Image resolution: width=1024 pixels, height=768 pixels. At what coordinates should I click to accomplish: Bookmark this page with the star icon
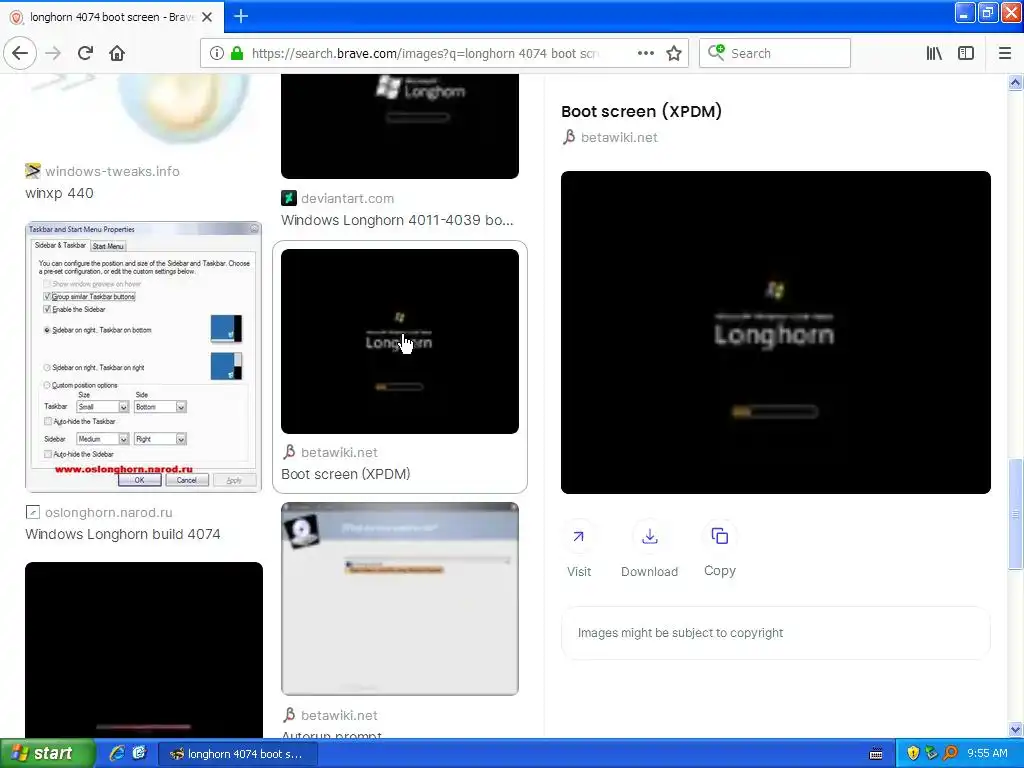tap(674, 53)
